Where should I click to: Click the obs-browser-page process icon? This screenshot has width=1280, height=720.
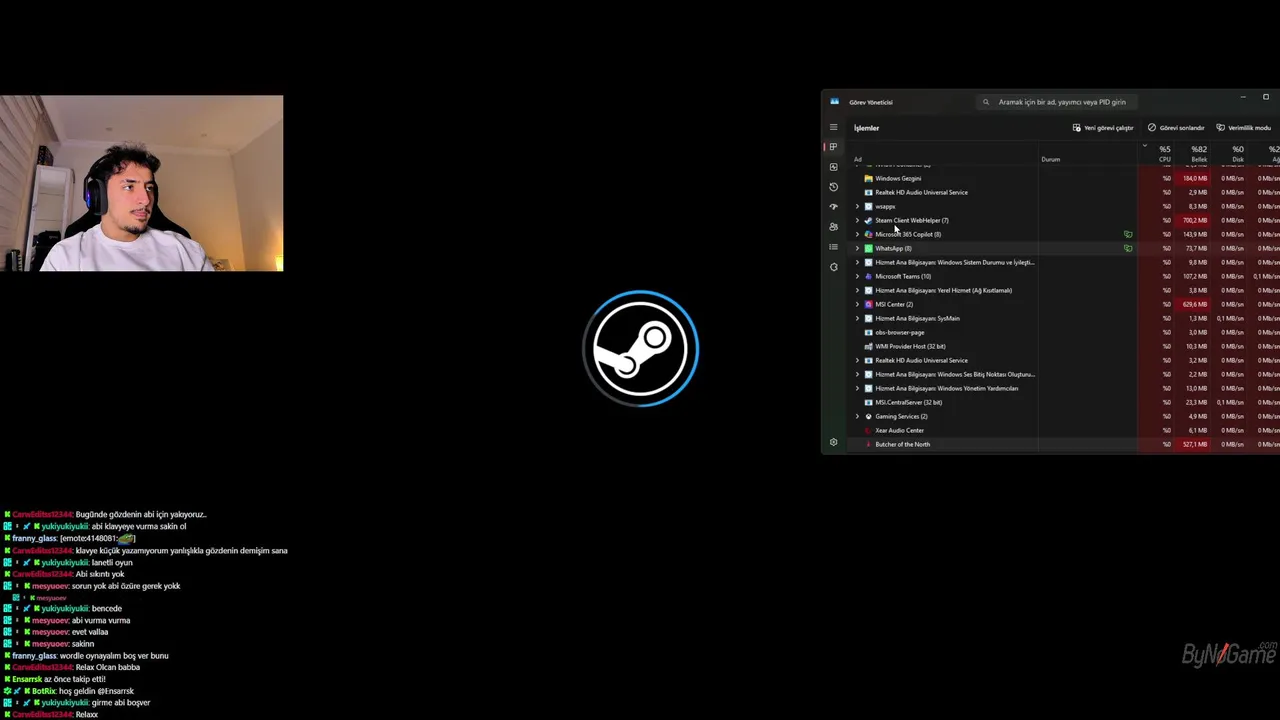coord(868,332)
